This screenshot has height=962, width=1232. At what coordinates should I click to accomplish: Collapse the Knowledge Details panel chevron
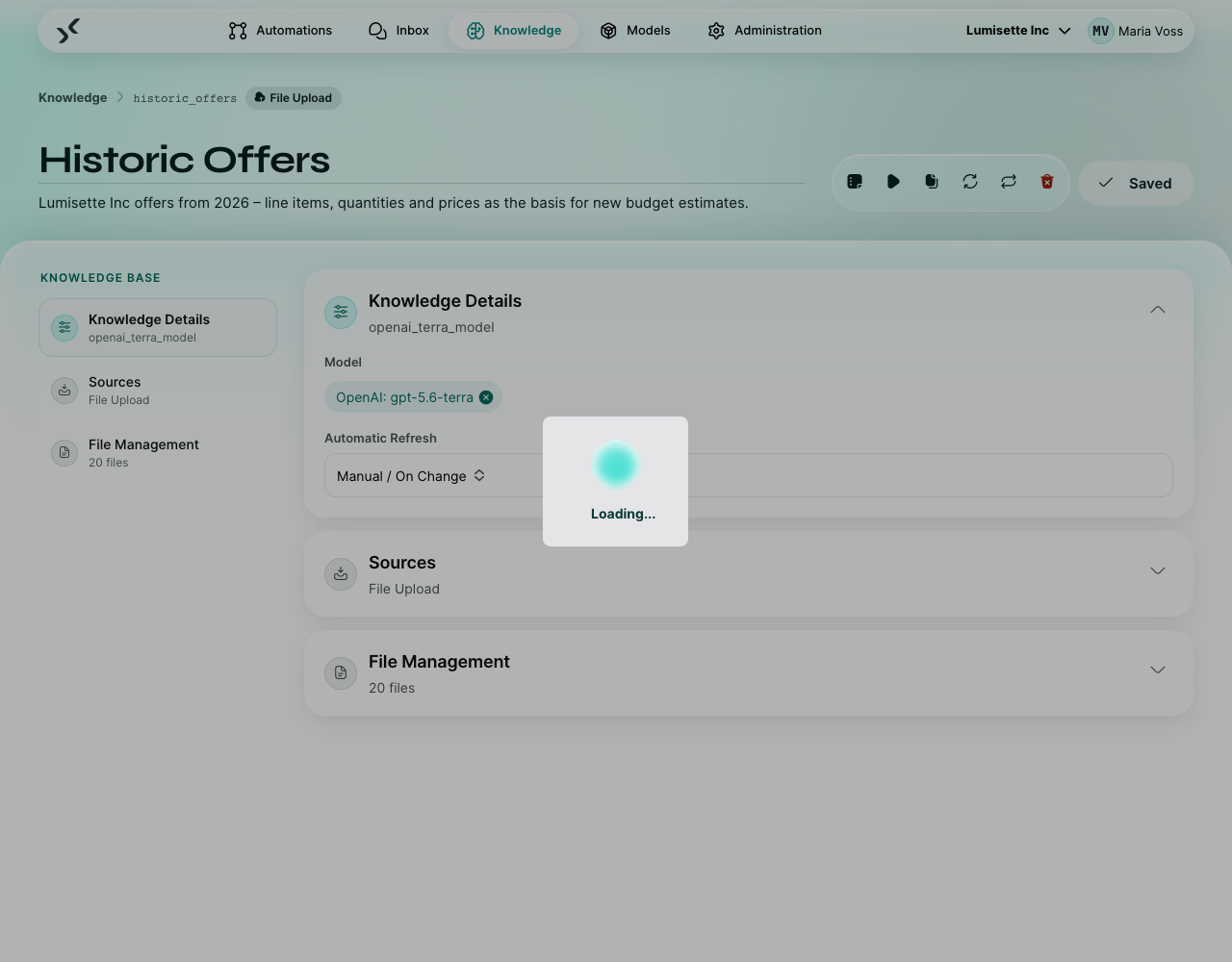[1158, 310]
